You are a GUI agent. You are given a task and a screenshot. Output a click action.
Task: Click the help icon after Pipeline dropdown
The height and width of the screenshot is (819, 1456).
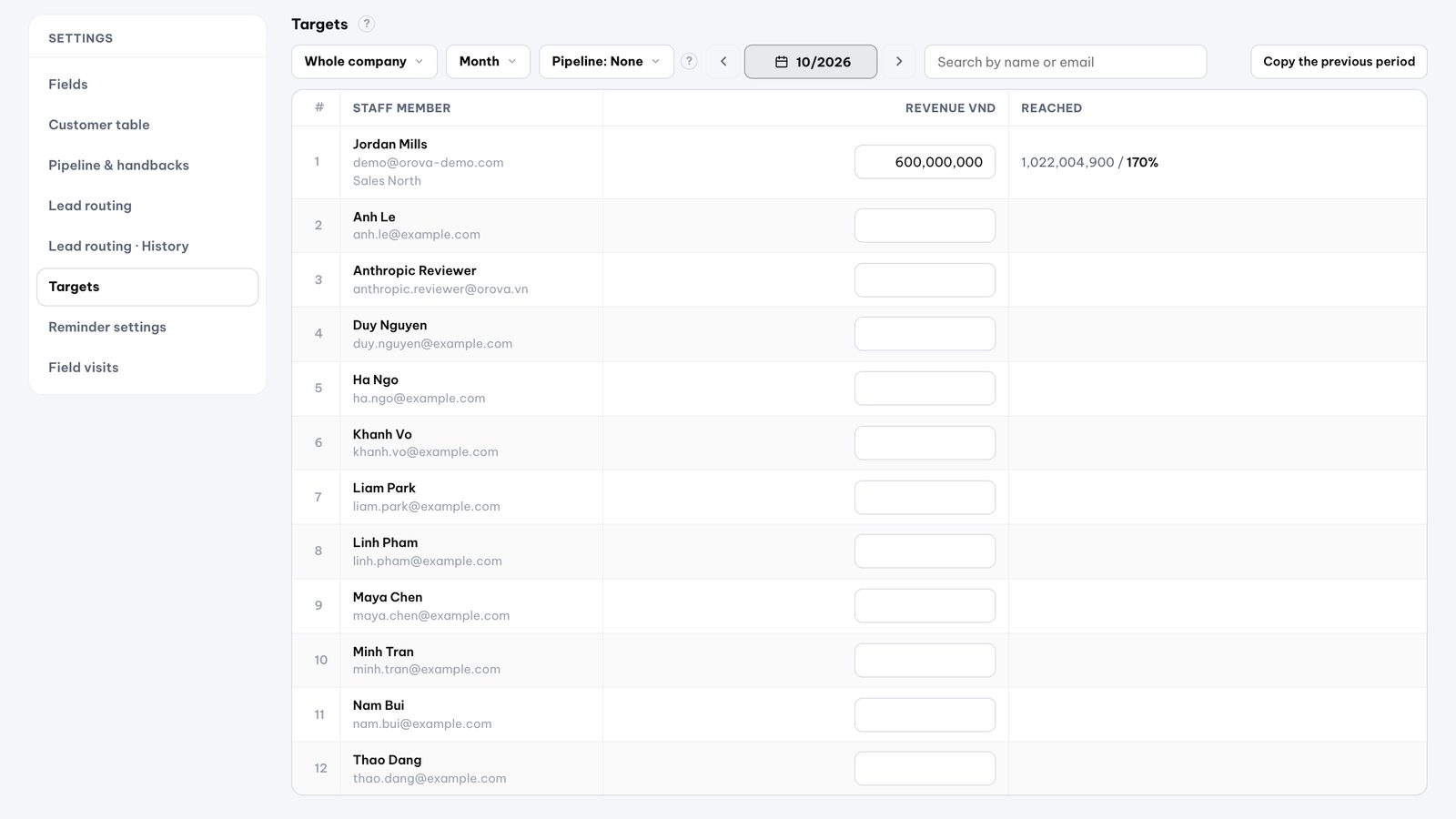pyautogui.click(x=689, y=61)
